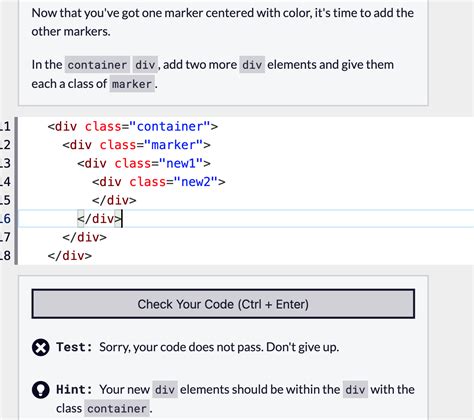
Task: Click the closing div tag on line 17
Action: (x=84, y=237)
